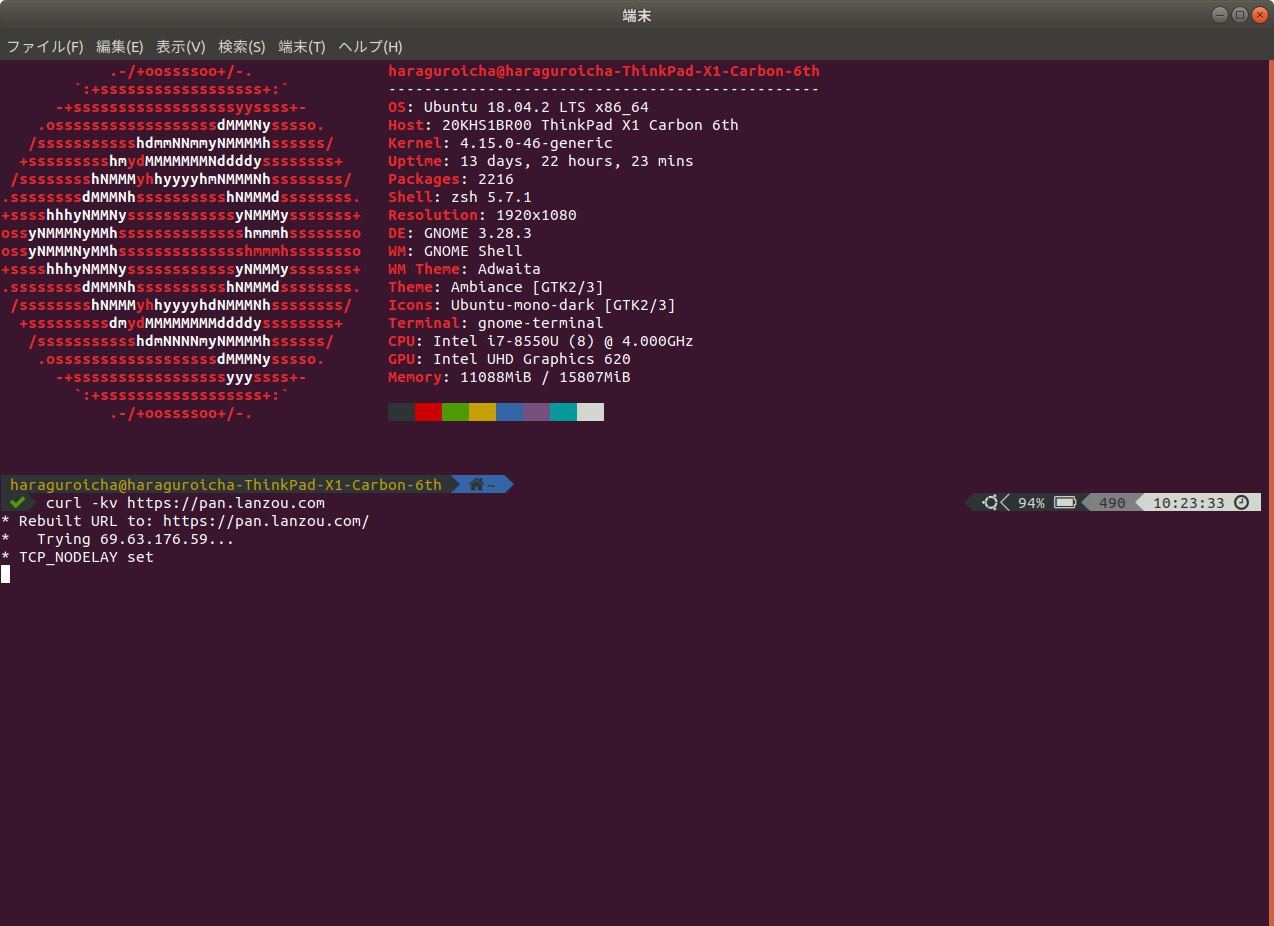Click the maximize window button
1274x926 pixels.
[1239, 14]
